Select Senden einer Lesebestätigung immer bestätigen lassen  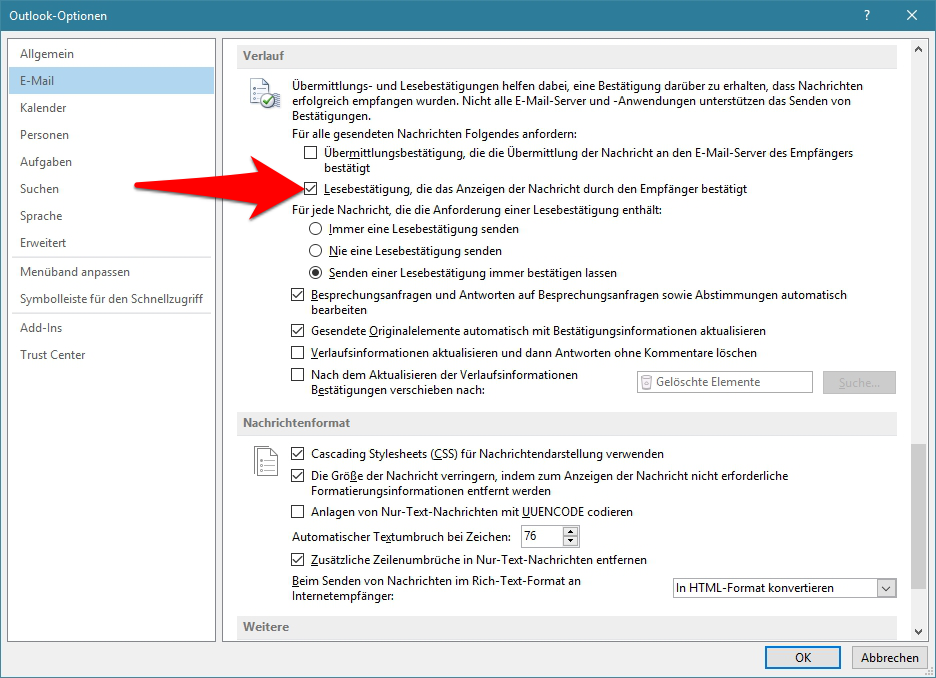(x=315, y=273)
